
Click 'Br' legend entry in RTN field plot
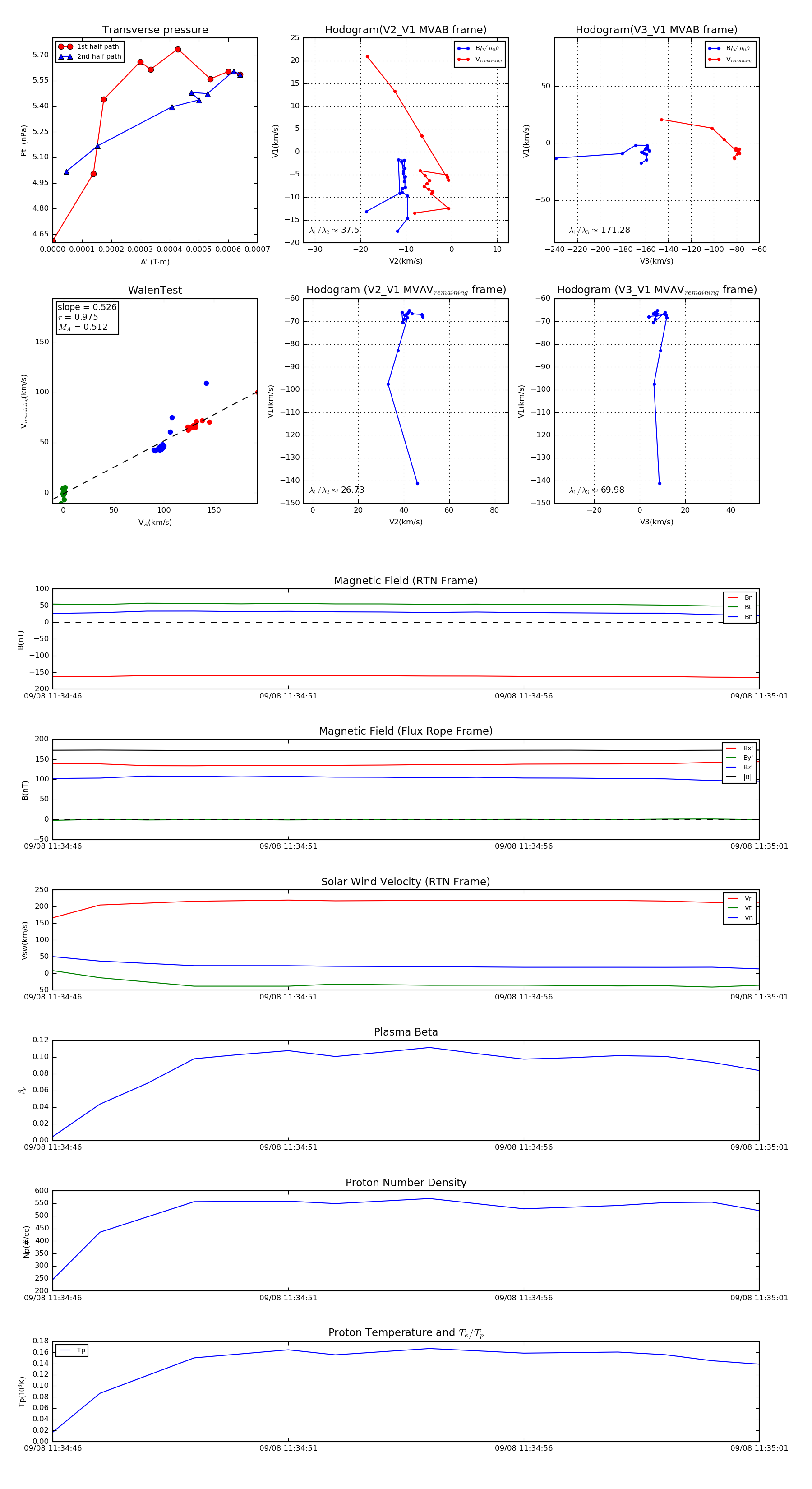tap(740, 598)
